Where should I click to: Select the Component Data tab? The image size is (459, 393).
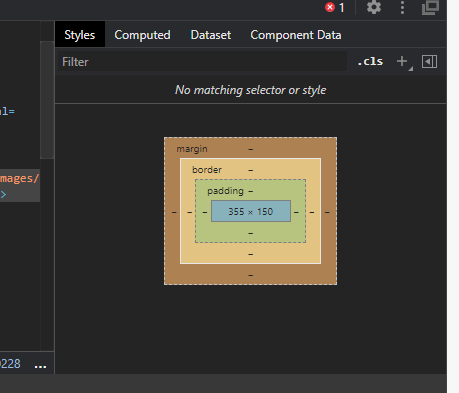(x=296, y=35)
